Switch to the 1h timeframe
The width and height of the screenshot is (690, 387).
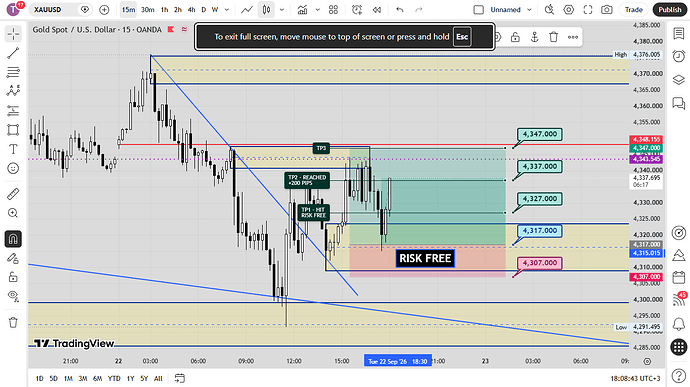point(165,9)
